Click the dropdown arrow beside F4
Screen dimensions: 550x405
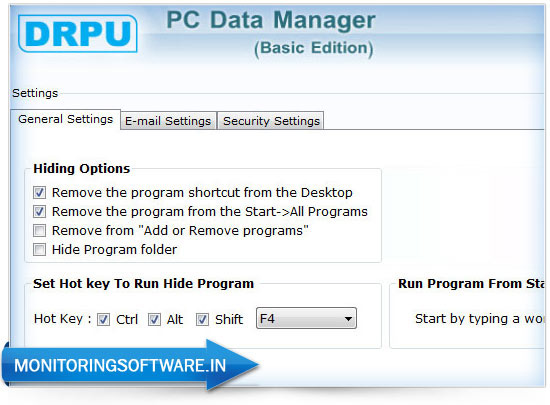[x=348, y=319]
